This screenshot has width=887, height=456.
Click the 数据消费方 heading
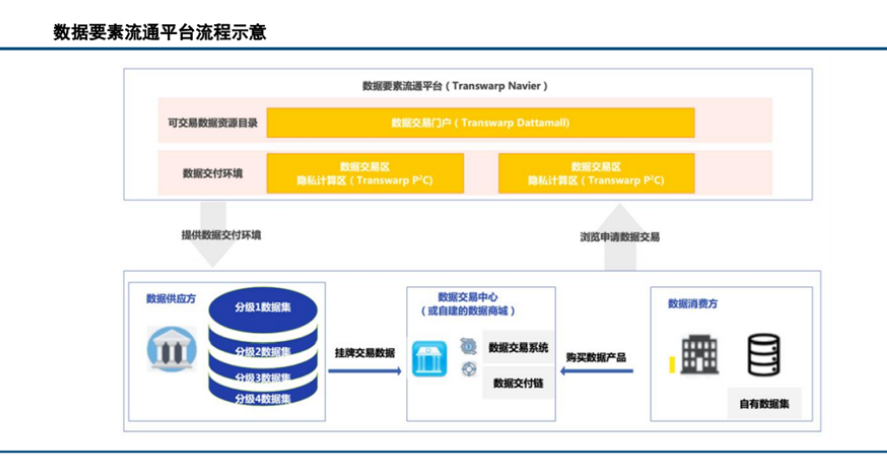(693, 304)
